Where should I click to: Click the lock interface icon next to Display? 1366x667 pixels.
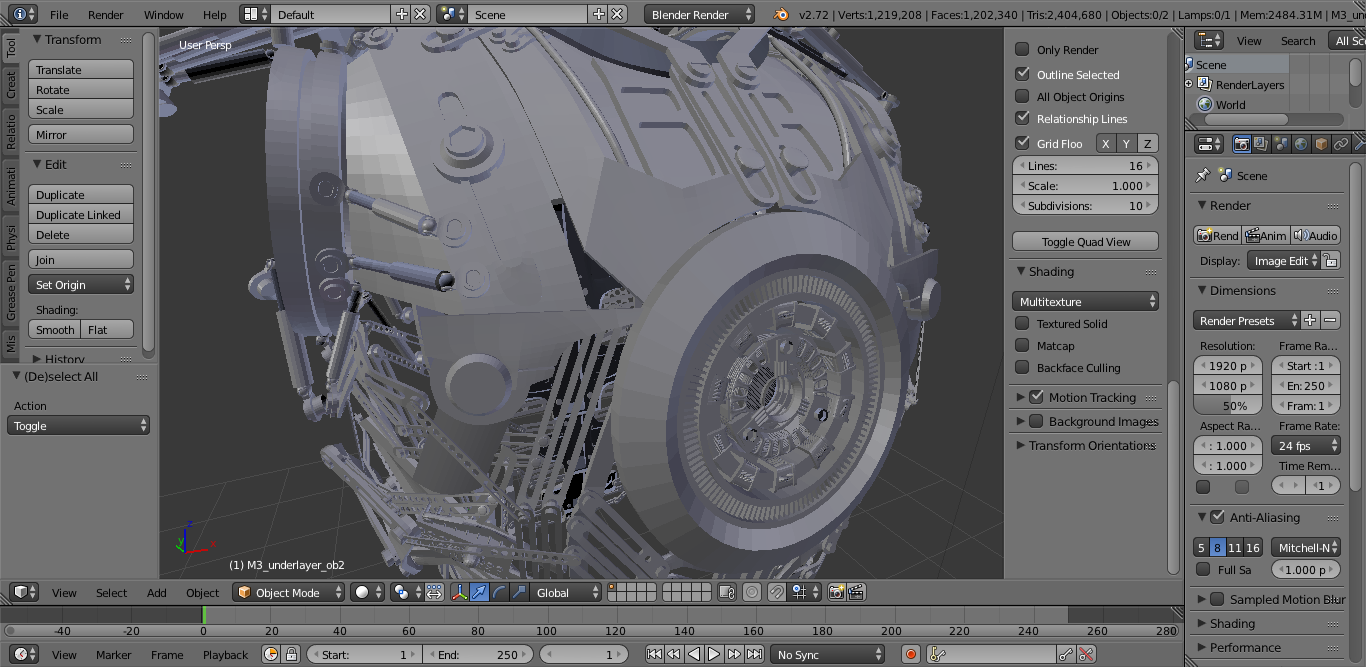click(1330, 260)
